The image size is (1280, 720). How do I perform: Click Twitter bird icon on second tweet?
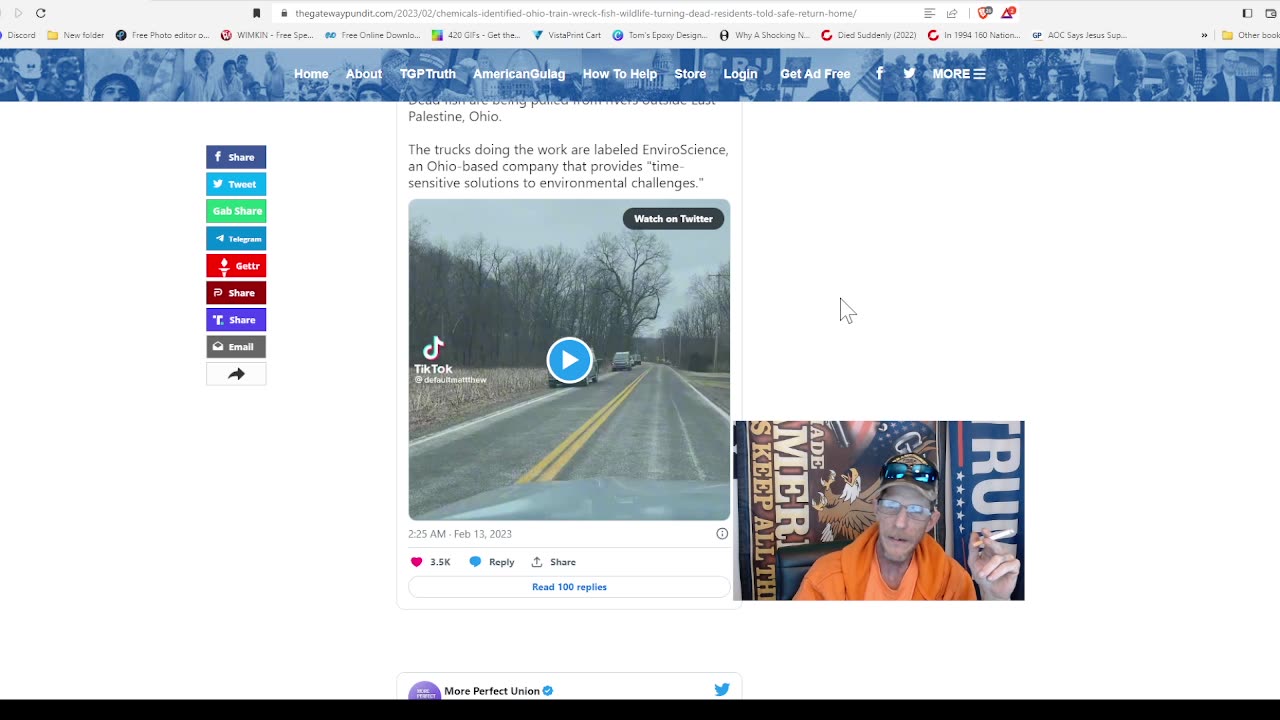[722, 690]
